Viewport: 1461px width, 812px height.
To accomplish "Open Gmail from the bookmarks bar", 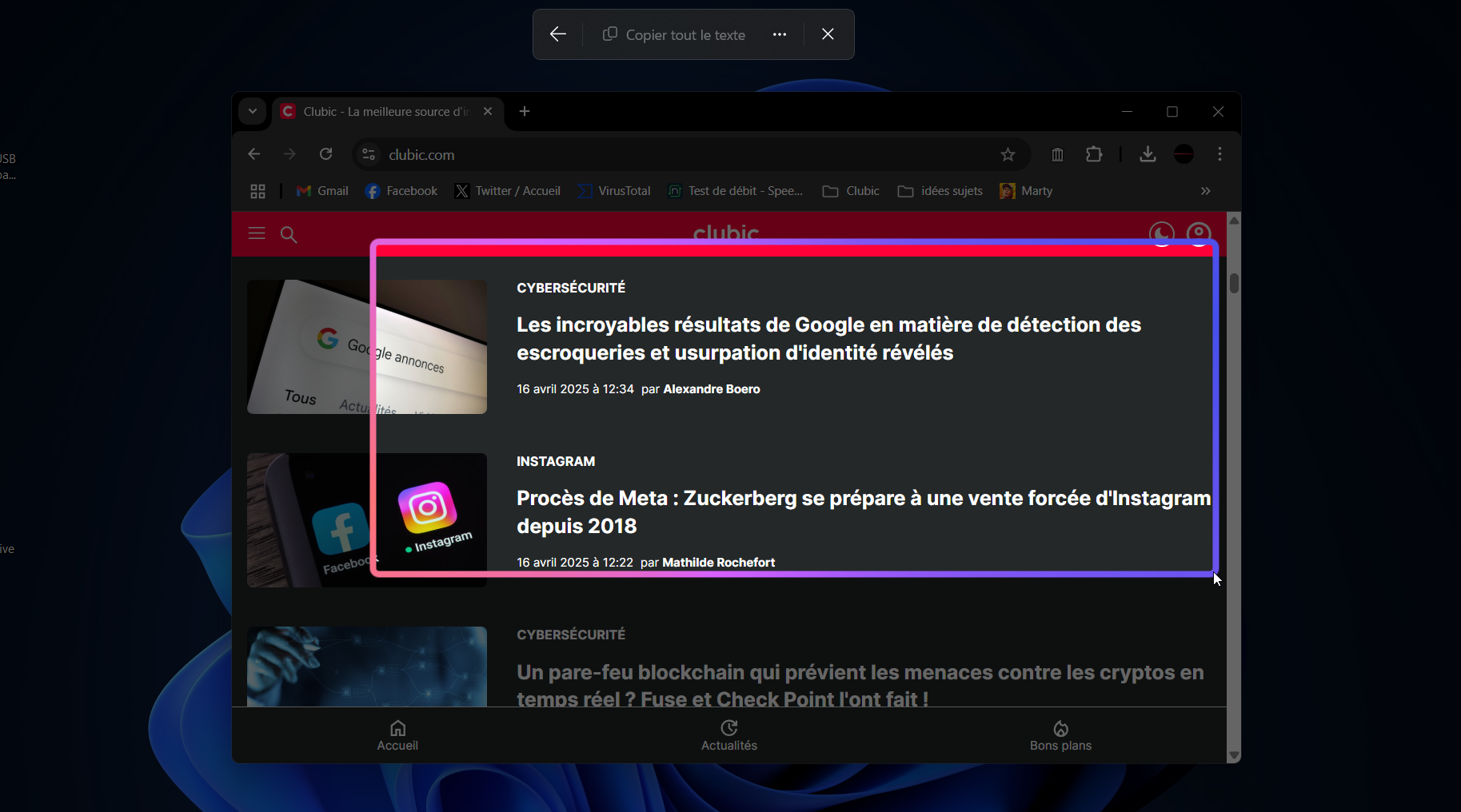I will click(321, 191).
